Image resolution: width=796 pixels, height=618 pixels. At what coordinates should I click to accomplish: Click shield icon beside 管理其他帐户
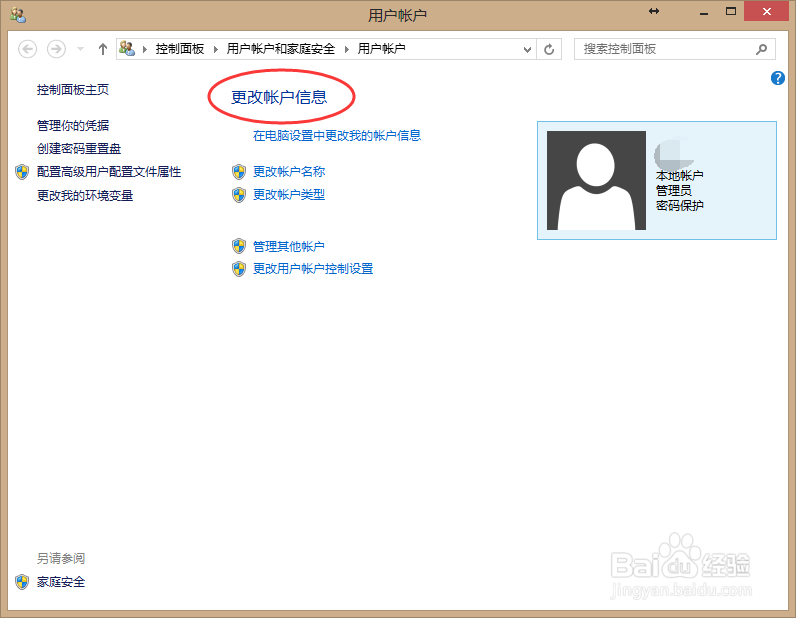239,247
